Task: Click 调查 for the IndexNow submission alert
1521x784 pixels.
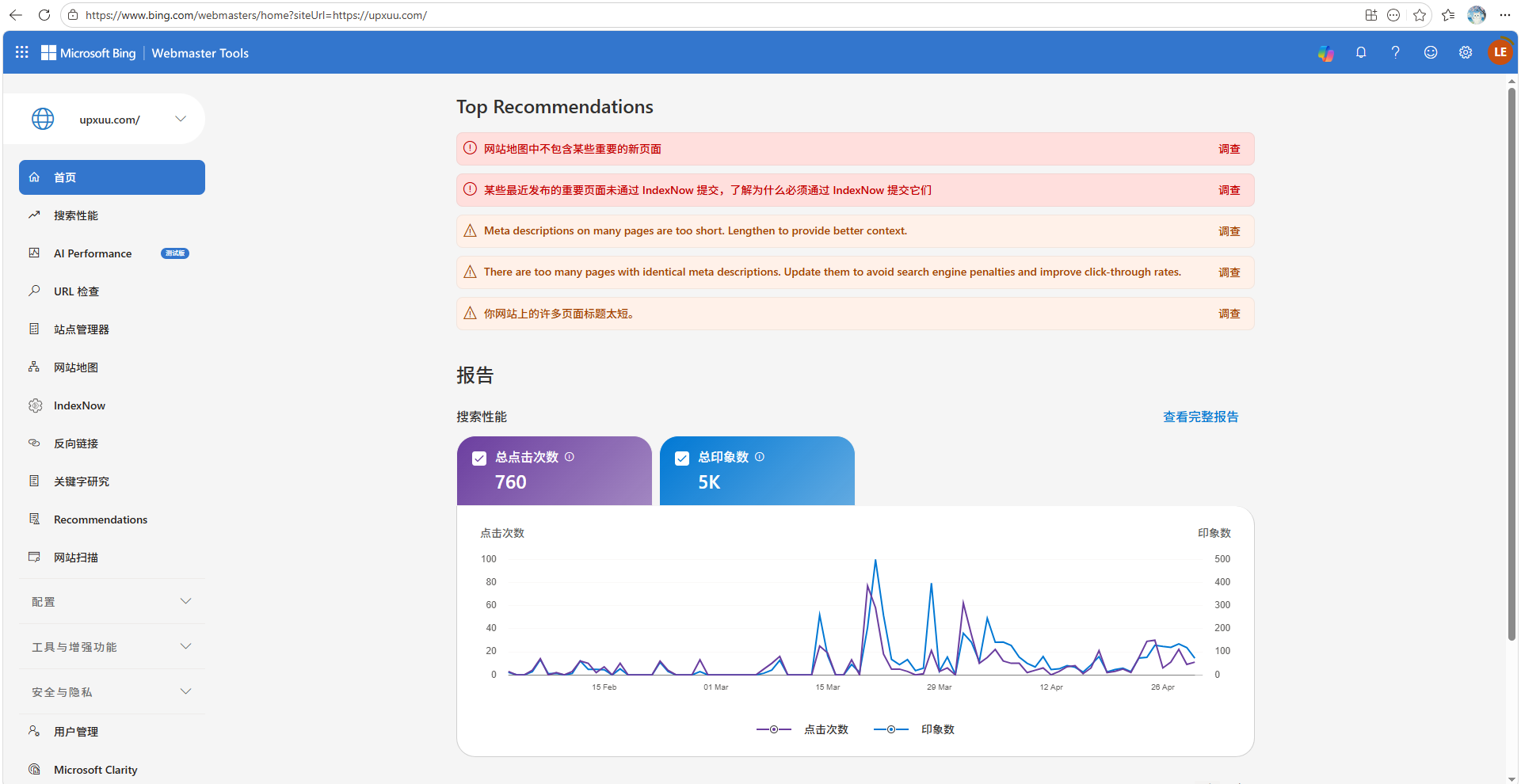Action: point(1229,190)
